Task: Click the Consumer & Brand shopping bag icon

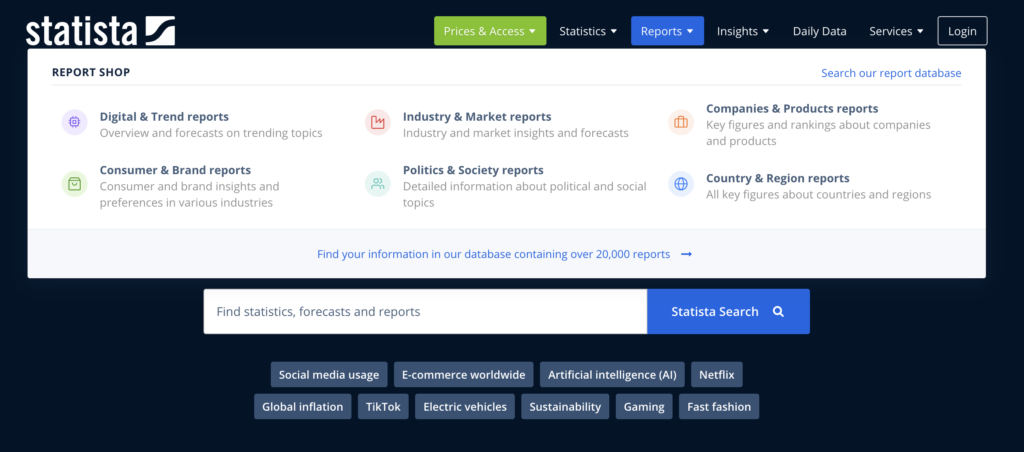Action: [x=74, y=184]
